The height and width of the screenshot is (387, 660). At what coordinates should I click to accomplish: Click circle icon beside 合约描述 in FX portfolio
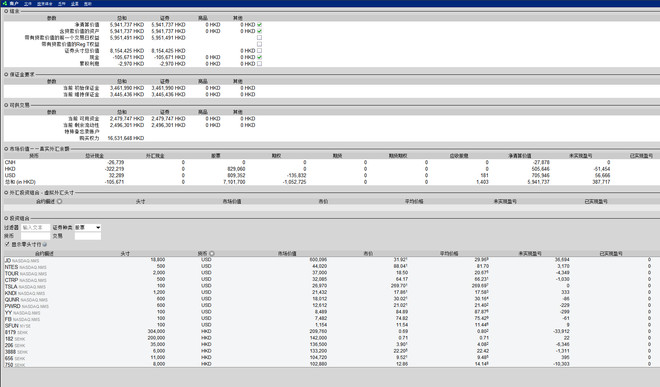point(59,202)
